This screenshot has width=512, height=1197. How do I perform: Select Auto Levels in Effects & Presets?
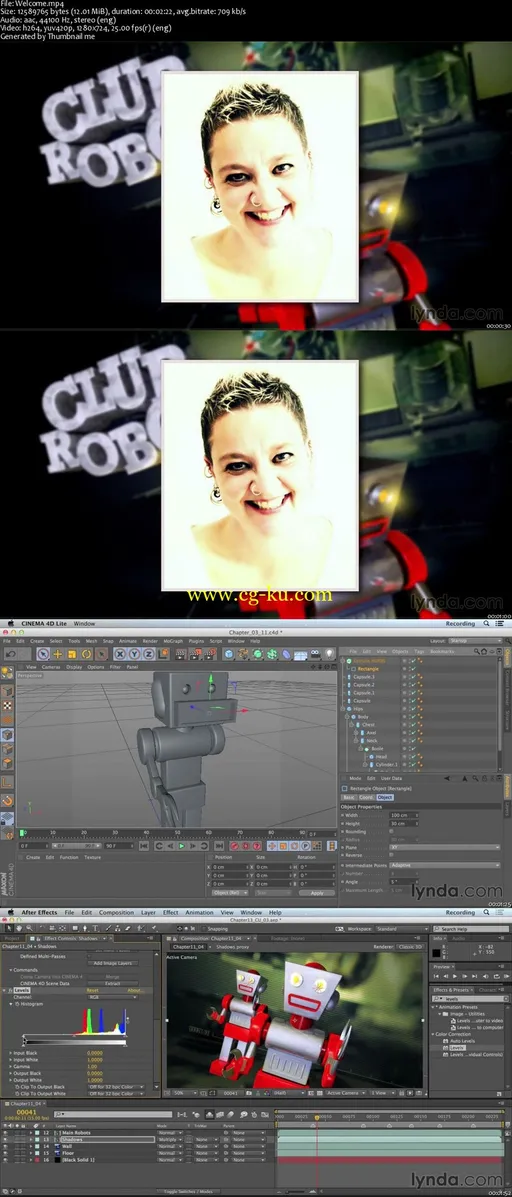pyautogui.click(x=460, y=1041)
